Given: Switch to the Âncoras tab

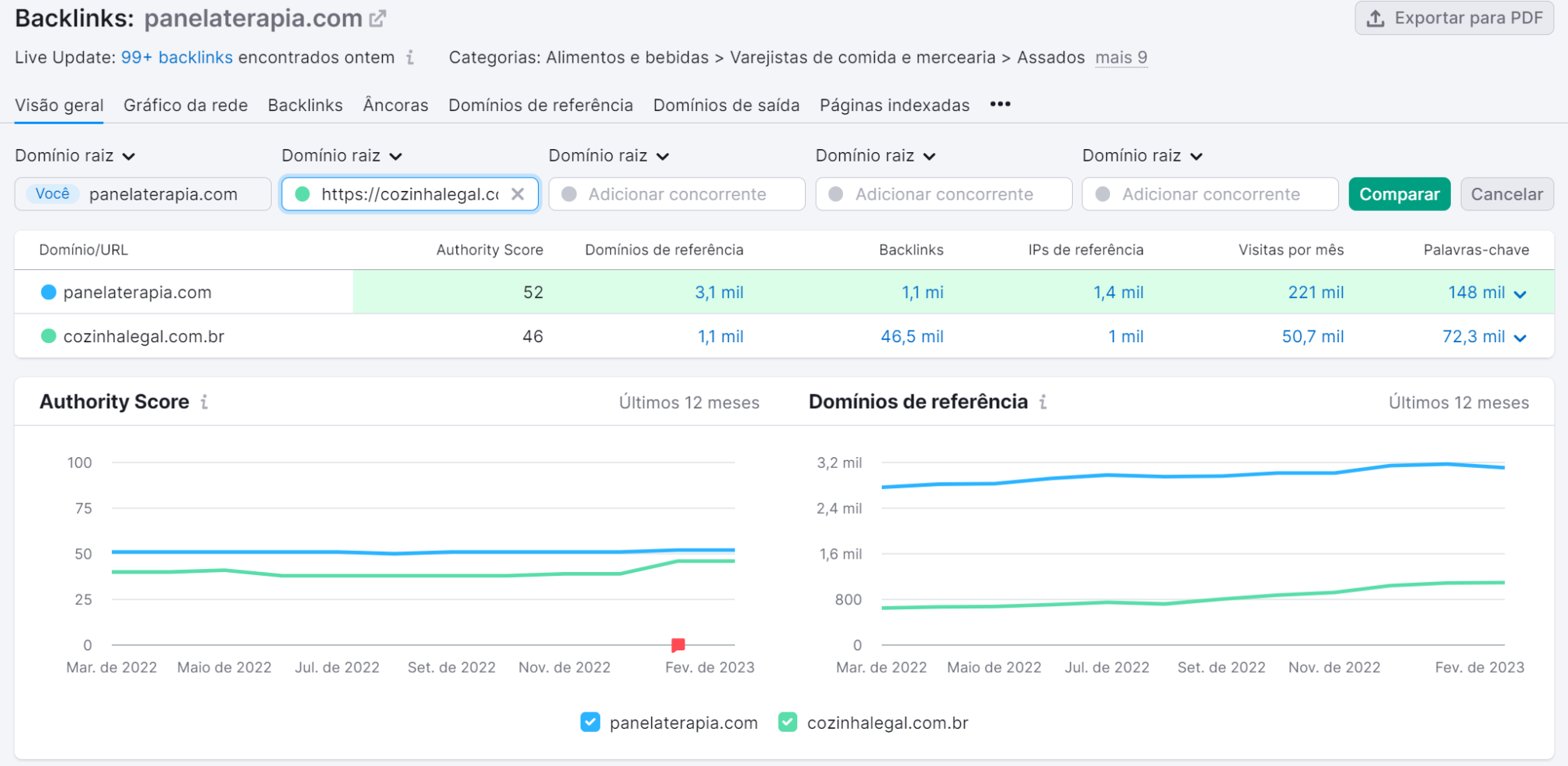Looking at the screenshot, I should click(396, 106).
